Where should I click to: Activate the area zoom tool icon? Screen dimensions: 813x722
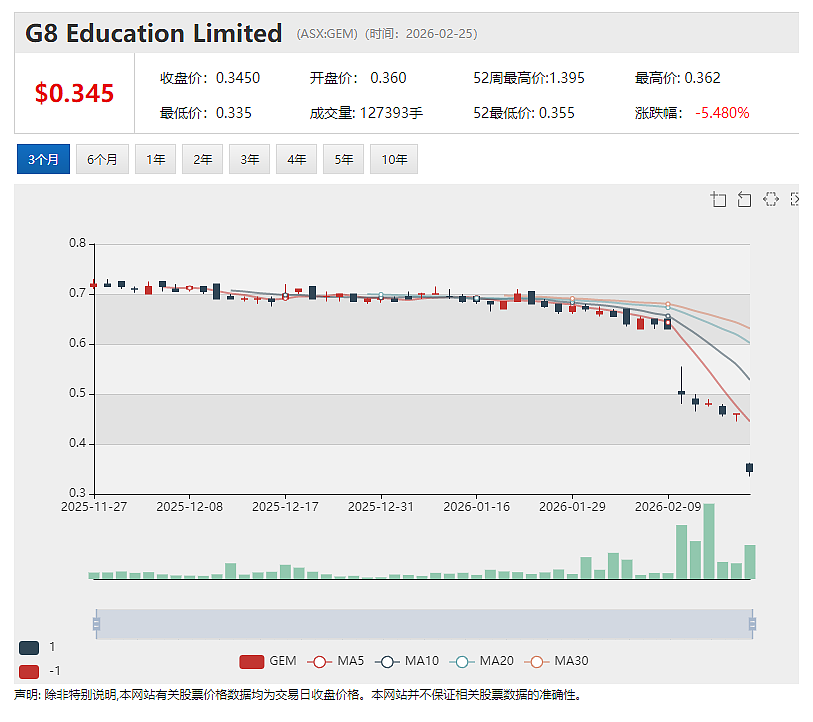(x=718, y=199)
